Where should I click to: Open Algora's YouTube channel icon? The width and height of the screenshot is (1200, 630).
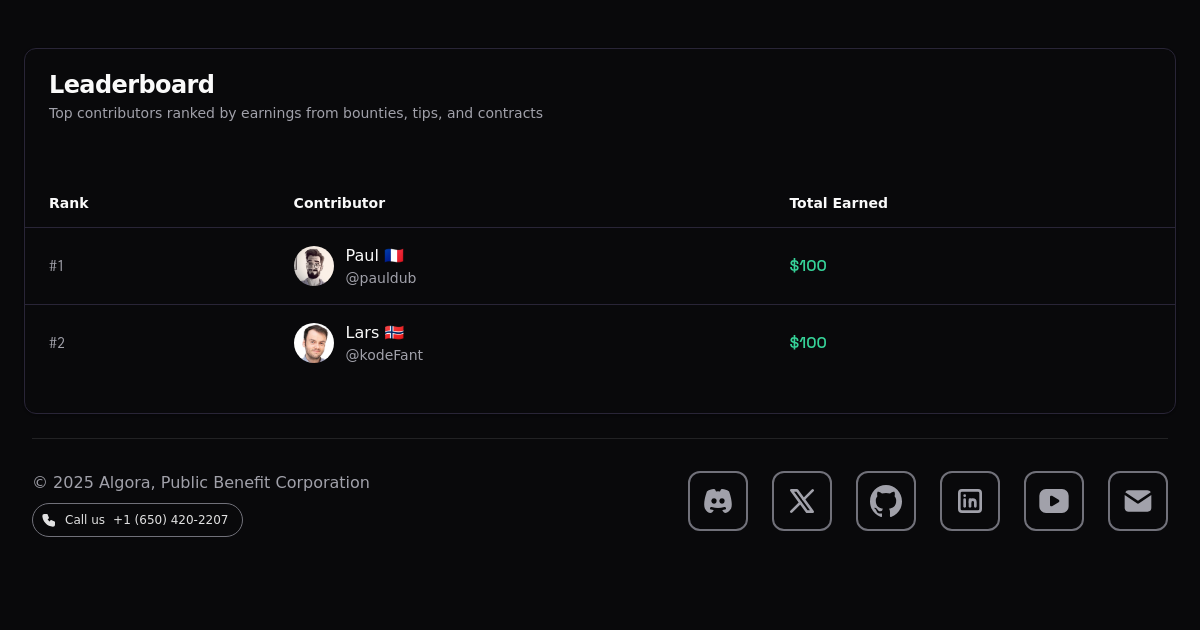pyautogui.click(x=1053, y=501)
